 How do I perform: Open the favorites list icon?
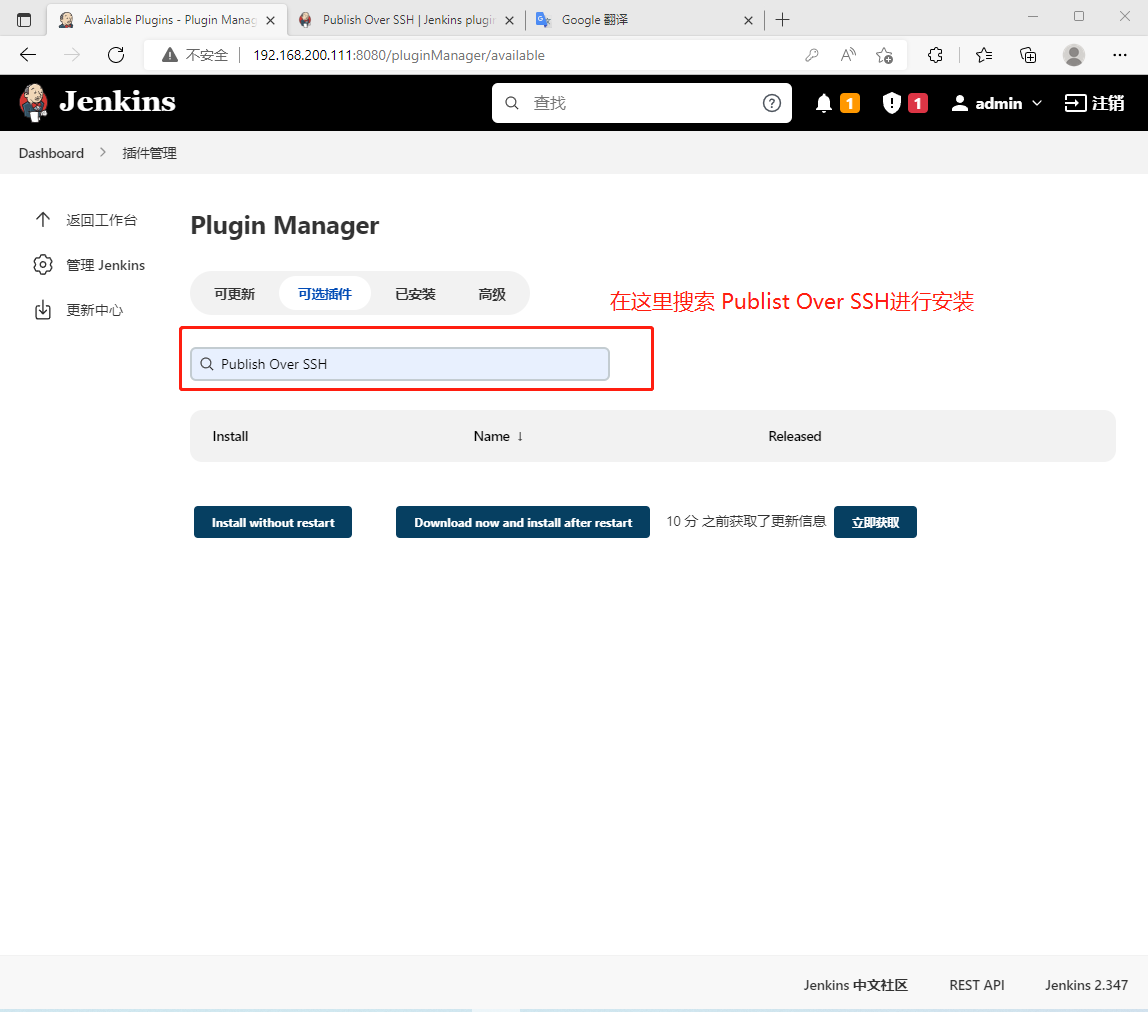(984, 55)
